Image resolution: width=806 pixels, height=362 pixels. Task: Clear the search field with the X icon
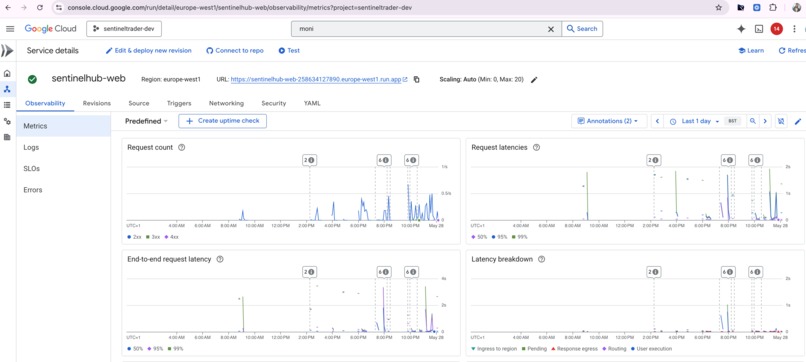(x=551, y=29)
